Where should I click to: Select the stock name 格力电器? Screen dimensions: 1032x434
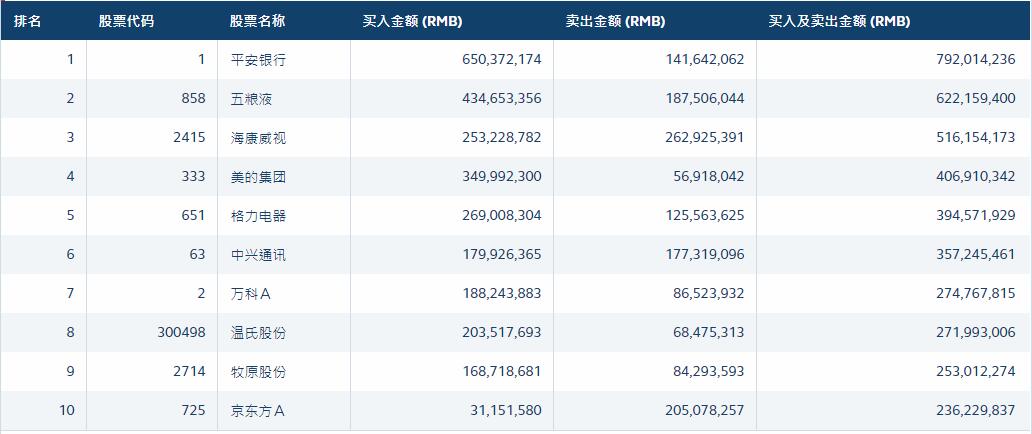(259, 215)
